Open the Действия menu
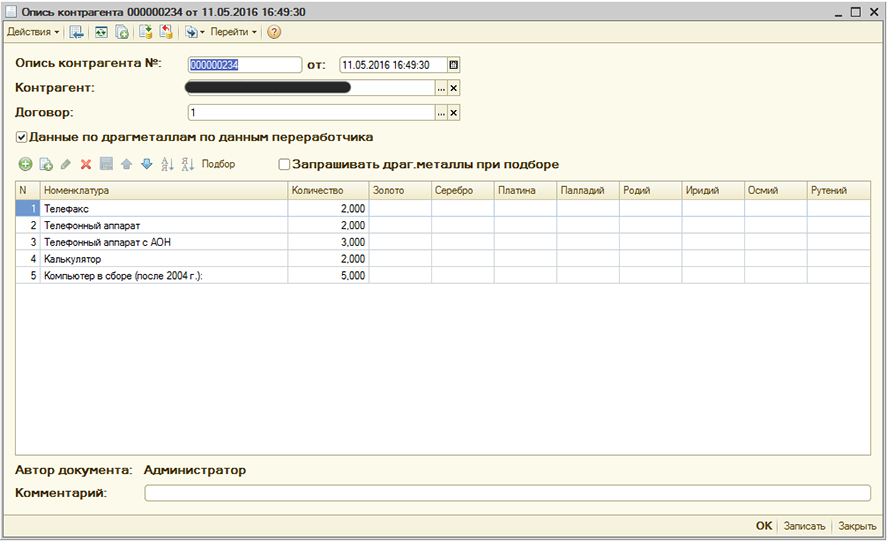This screenshot has height=541, width=887. pos(33,32)
